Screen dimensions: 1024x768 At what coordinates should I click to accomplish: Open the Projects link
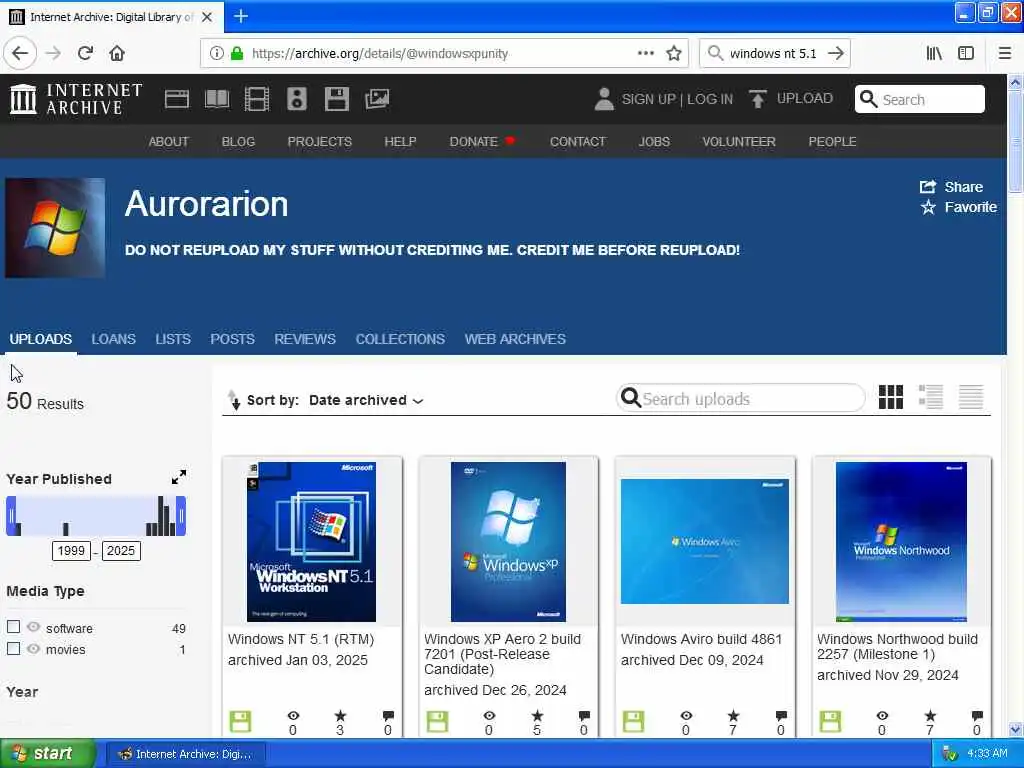coord(319,142)
